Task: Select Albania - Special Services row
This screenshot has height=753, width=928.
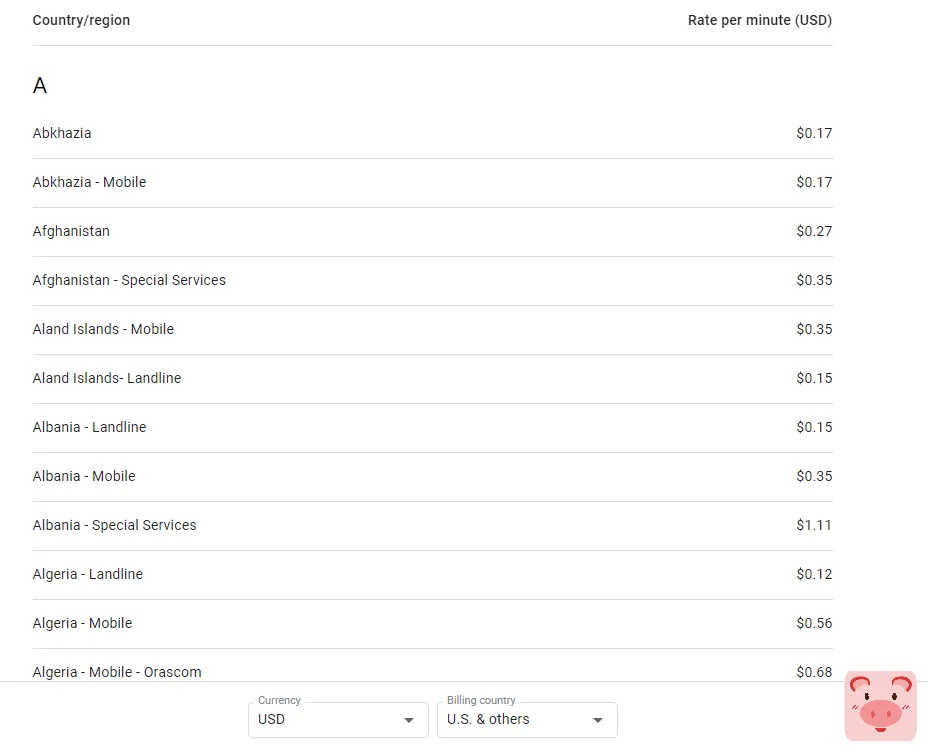Action: [x=114, y=525]
